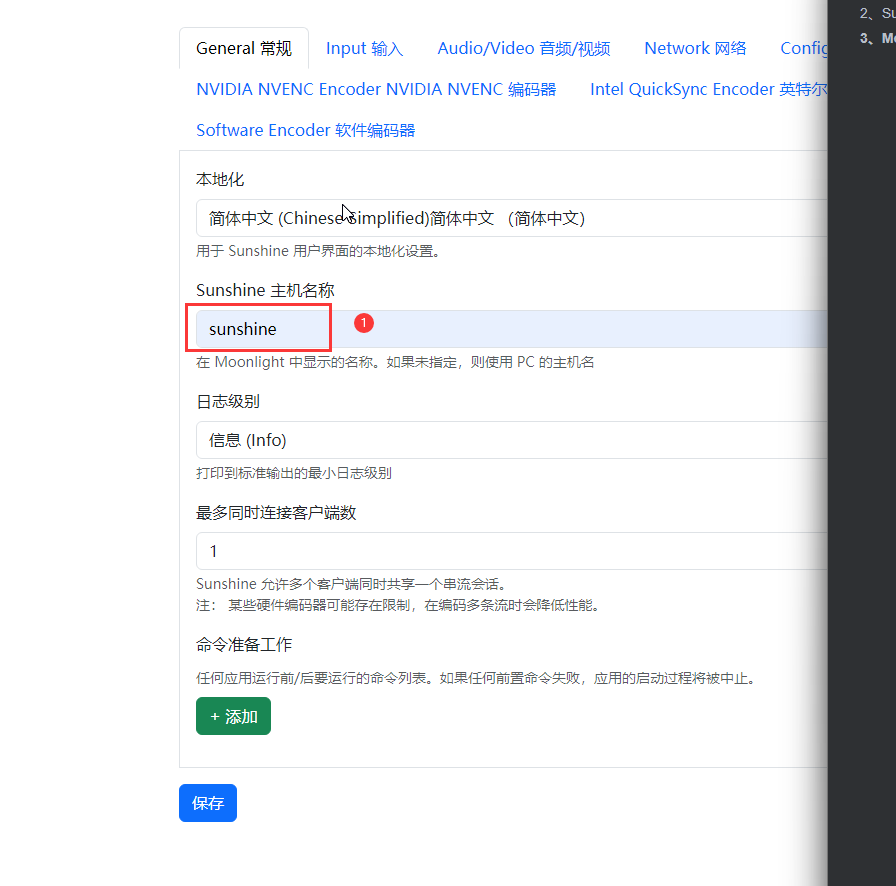The height and width of the screenshot is (886, 896).
Task: Click the Moonlight 中显示的名称 description
Action: point(395,362)
